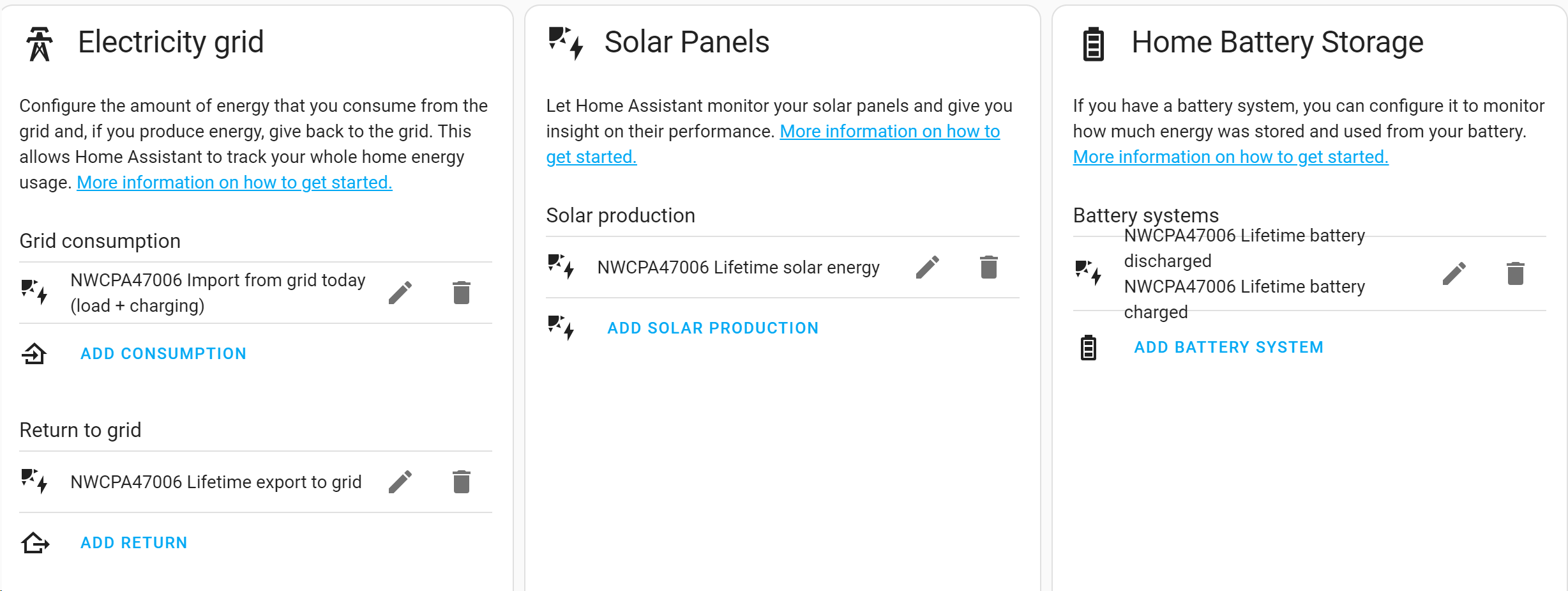Open the Solar Panels more information link
The width and height of the screenshot is (1568, 591).
pos(889,132)
